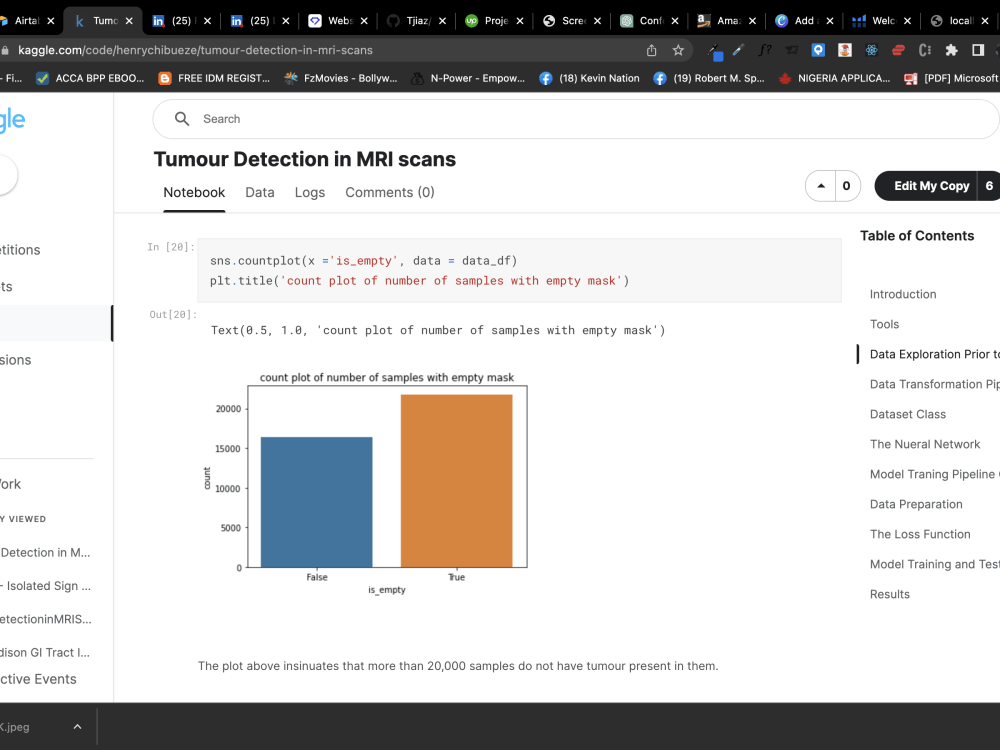
Task: Jump to Dataset Class section
Action: (x=908, y=414)
